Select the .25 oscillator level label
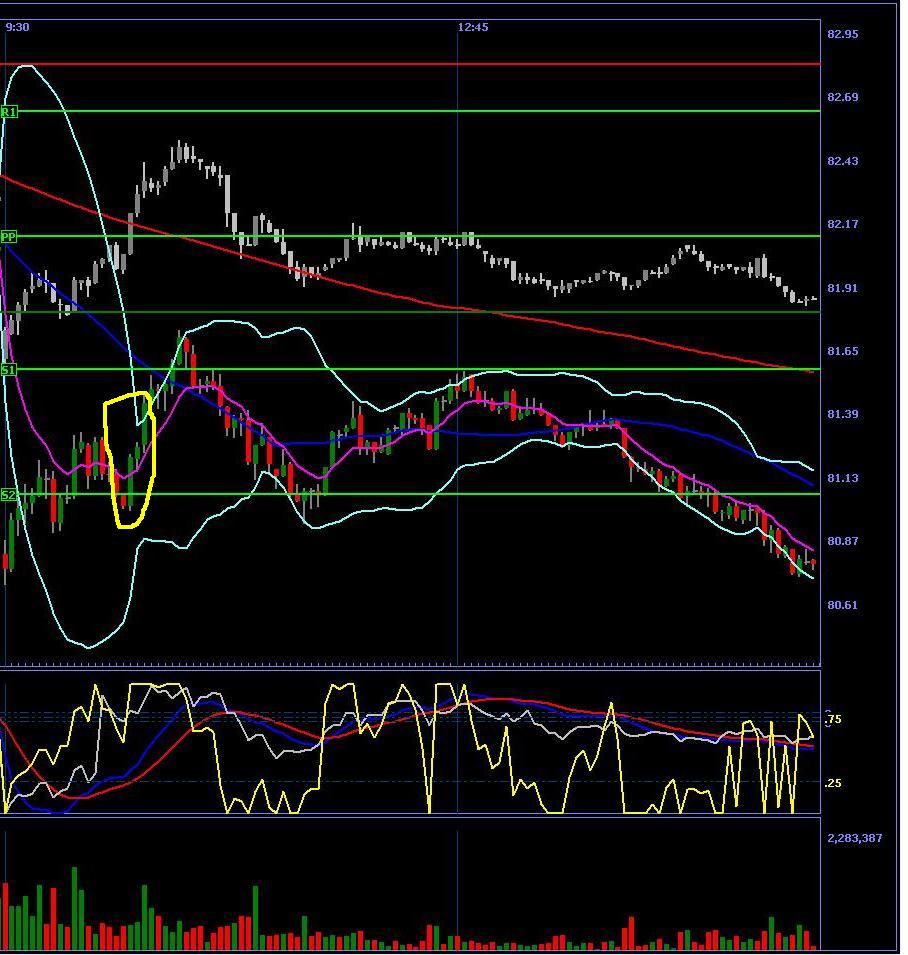The height and width of the screenshot is (955, 908). 834,783
